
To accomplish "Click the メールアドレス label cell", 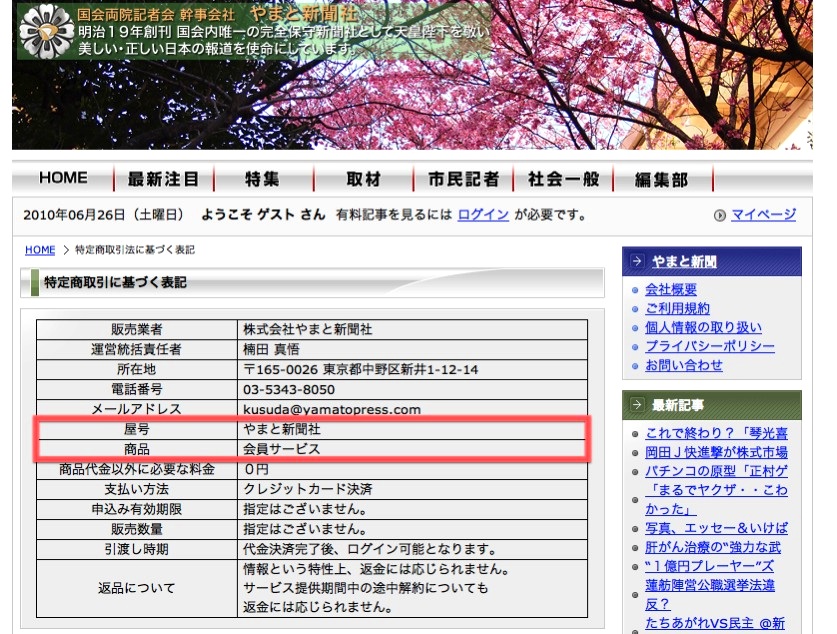I will pos(137,409).
